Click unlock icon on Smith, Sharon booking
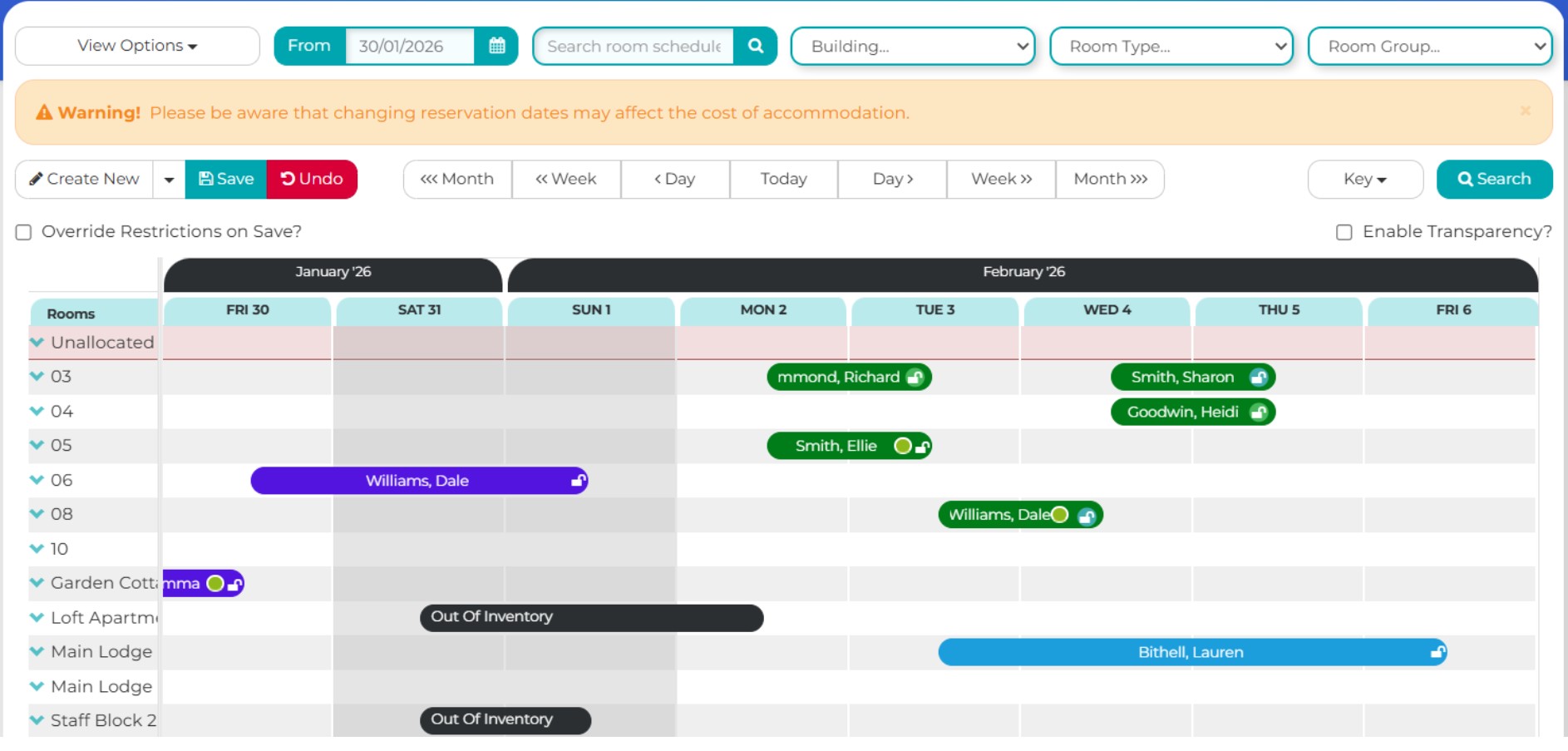The image size is (1568, 751). (x=1259, y=378)
